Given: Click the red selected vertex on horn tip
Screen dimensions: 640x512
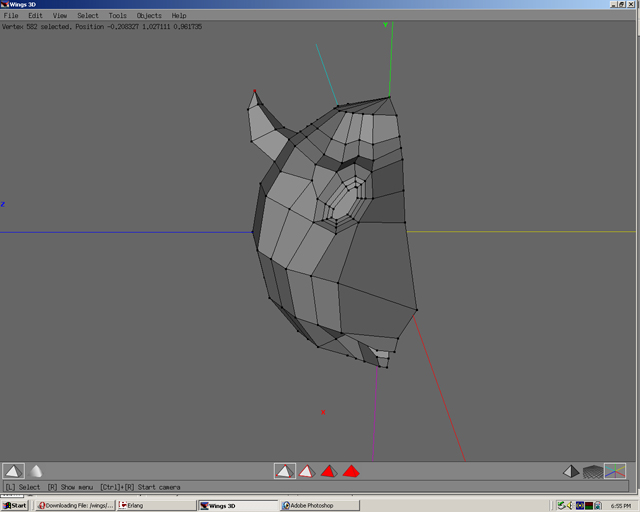Looking at the screenshot, I should (255, 91).
